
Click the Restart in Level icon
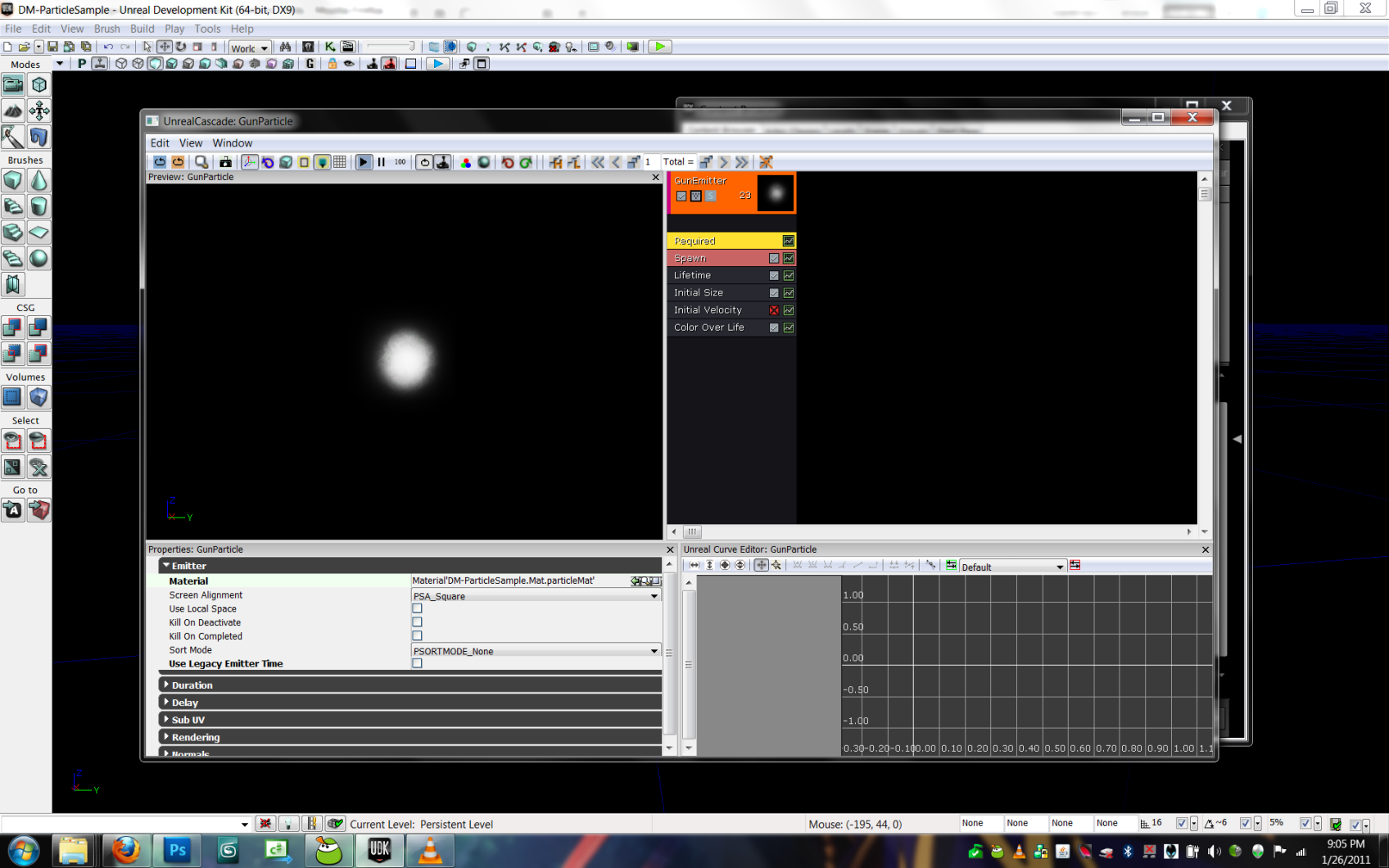(x=178, y=162)
